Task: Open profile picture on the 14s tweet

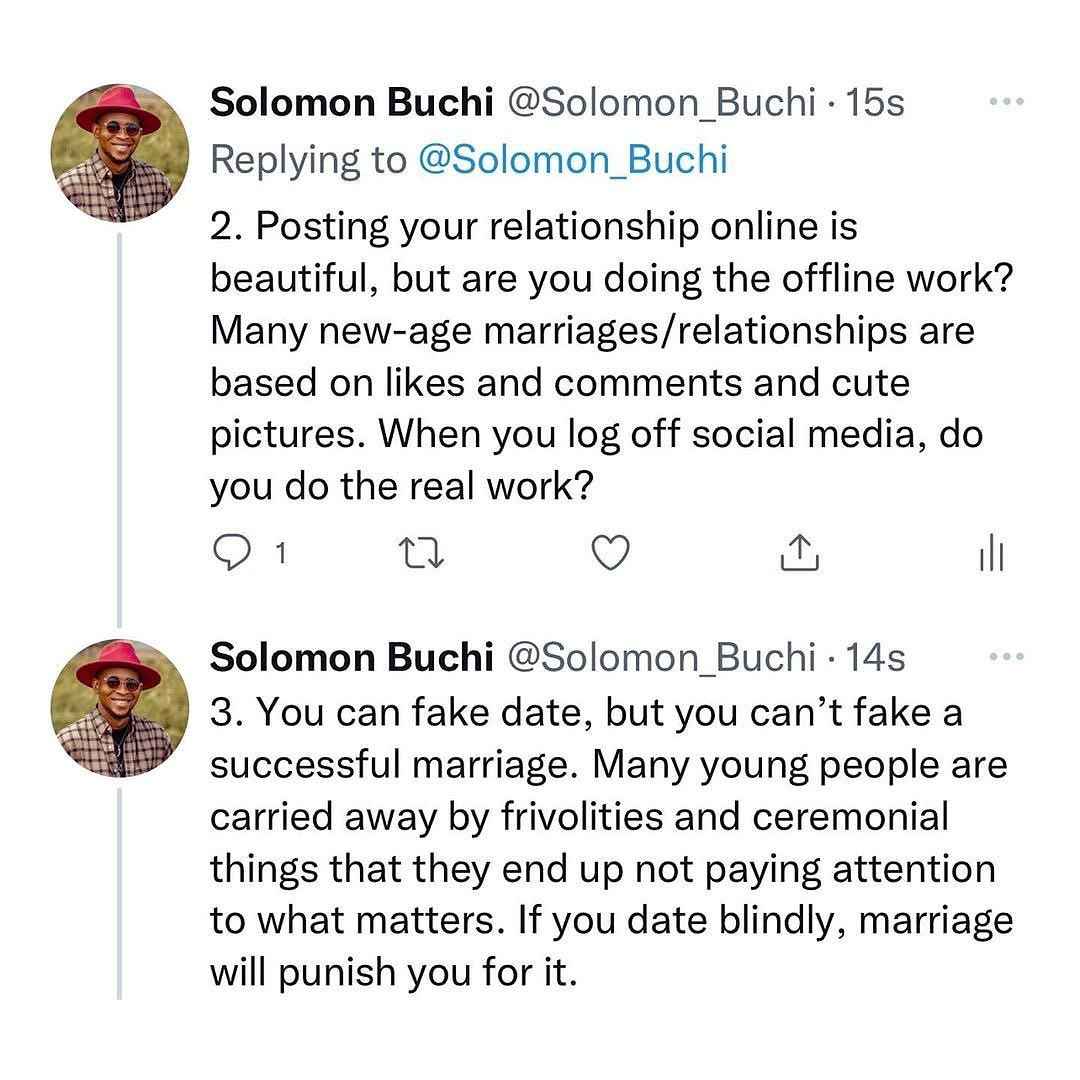Action: (120, 708)
